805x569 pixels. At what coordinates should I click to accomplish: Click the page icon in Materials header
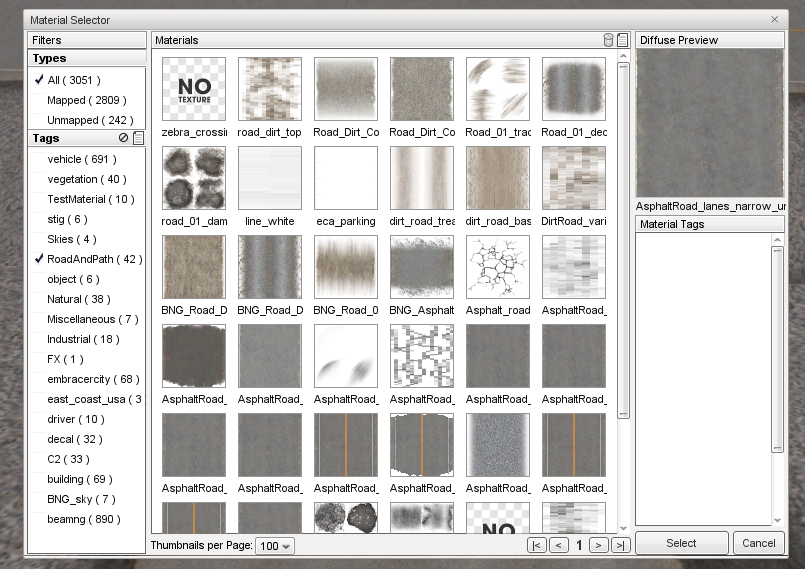[x=623, y=40]
